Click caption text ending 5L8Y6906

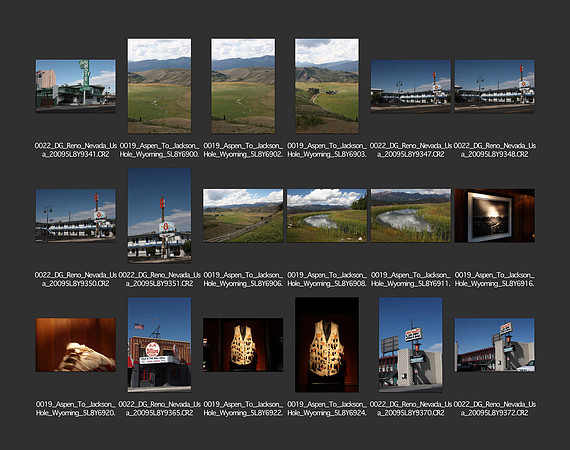(x=243, y=279)
